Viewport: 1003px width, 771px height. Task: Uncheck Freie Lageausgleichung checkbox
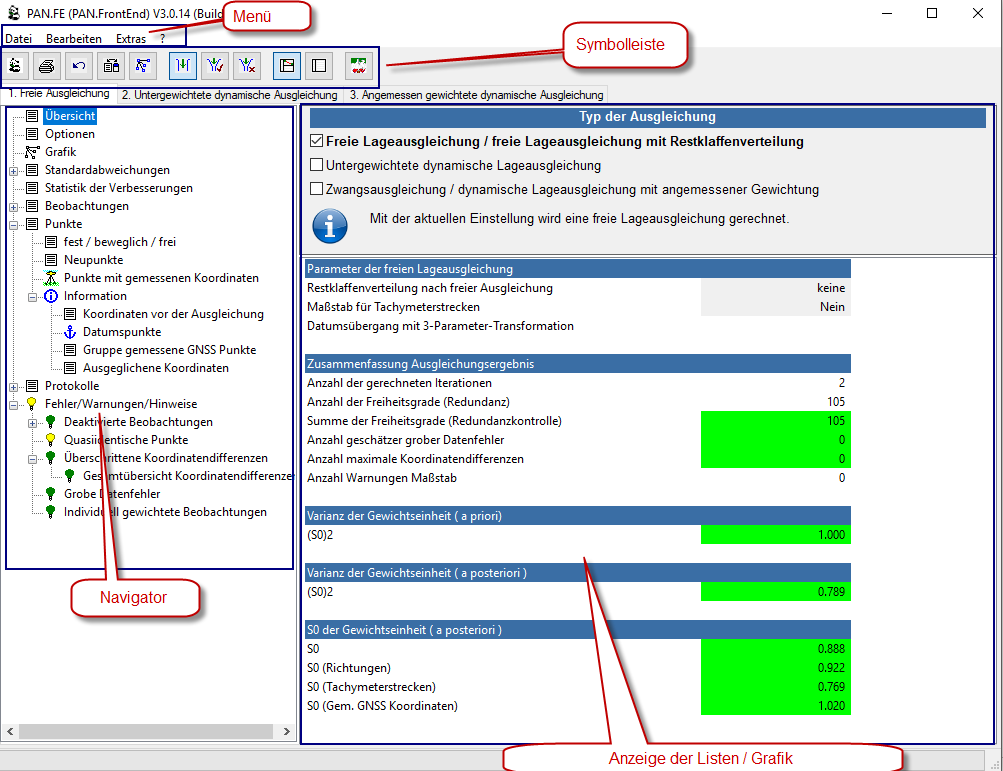[x=317, y=142]
